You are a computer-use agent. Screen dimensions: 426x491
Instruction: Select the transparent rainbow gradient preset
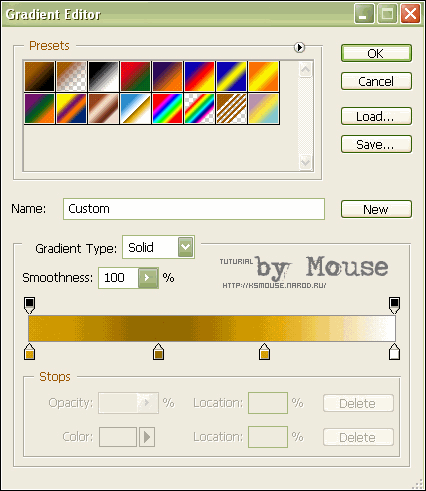[199, 109]
